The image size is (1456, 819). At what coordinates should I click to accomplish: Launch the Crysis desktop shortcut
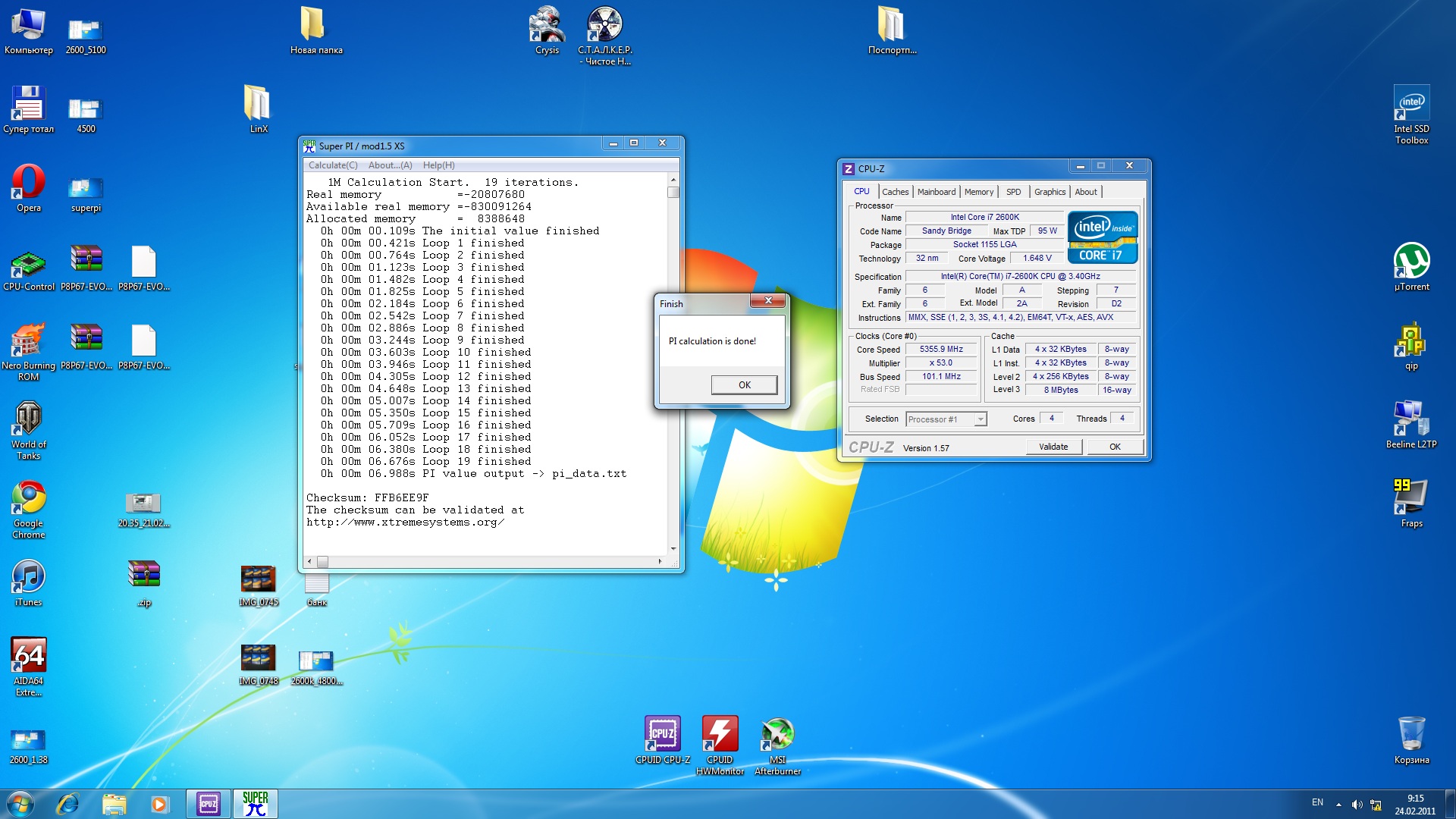[547, 32]
